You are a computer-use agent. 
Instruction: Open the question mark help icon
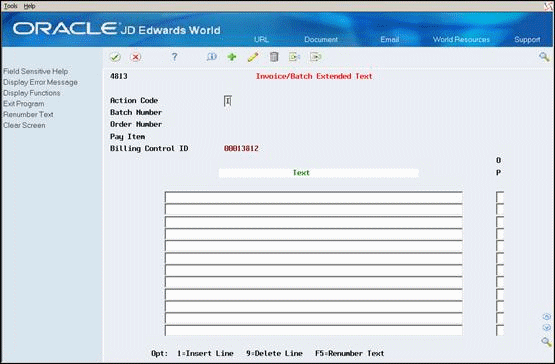(x=174, y=57)
